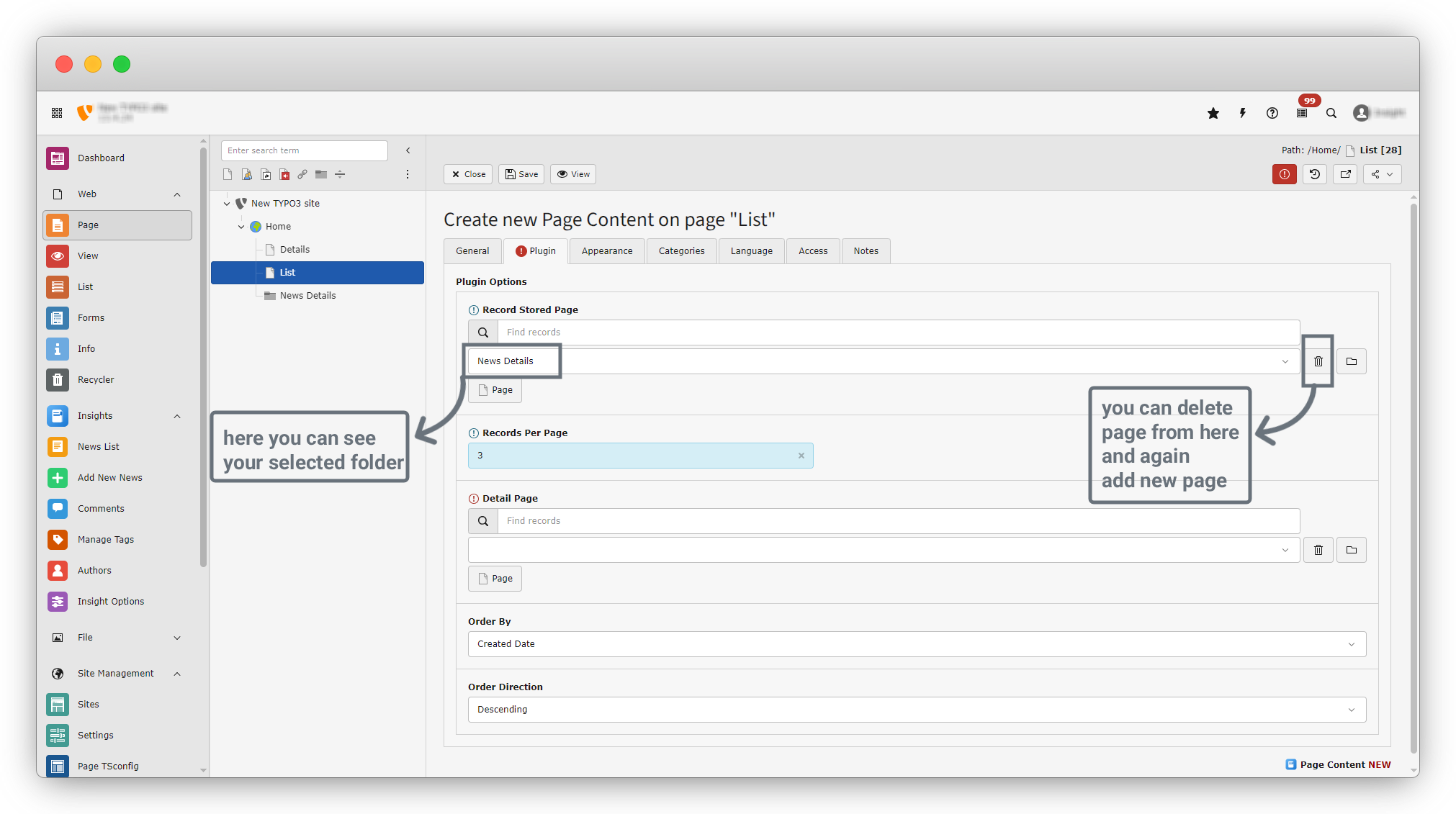Open the application grid menu icon
The width and height of the screenshot is (1456, 814).
(57, 113)
